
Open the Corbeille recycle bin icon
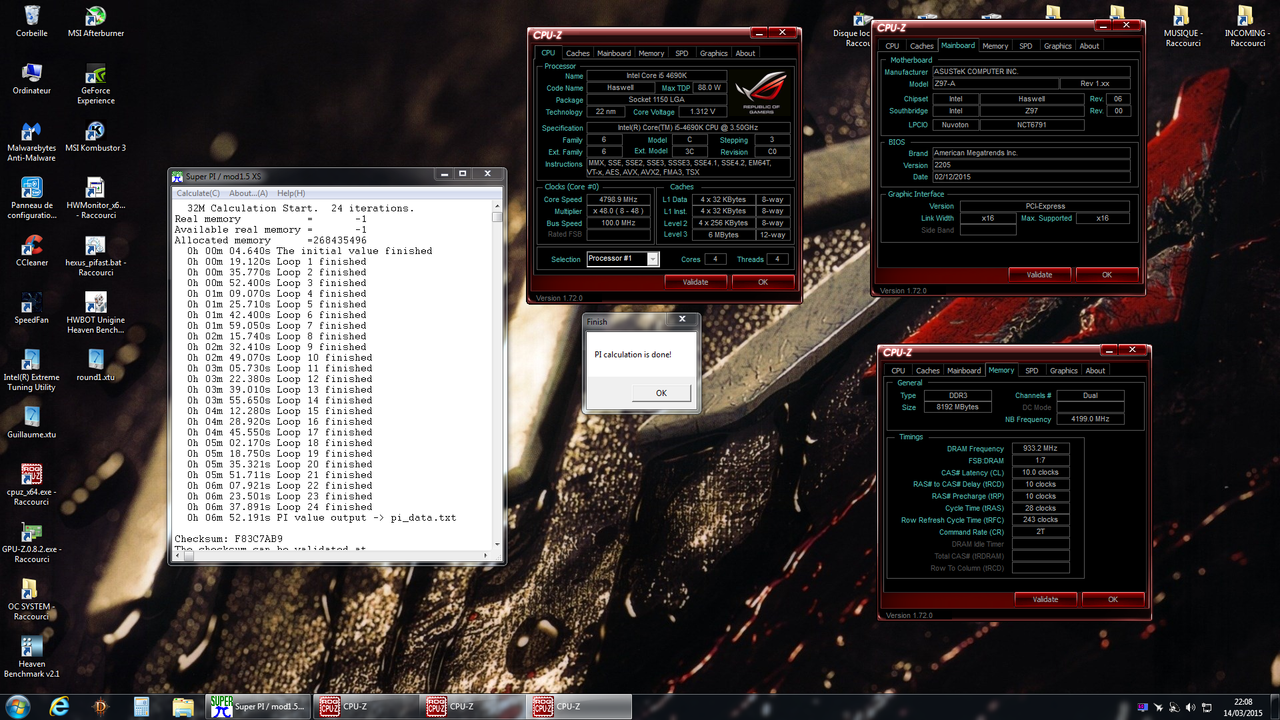click(x=31, y=21)
